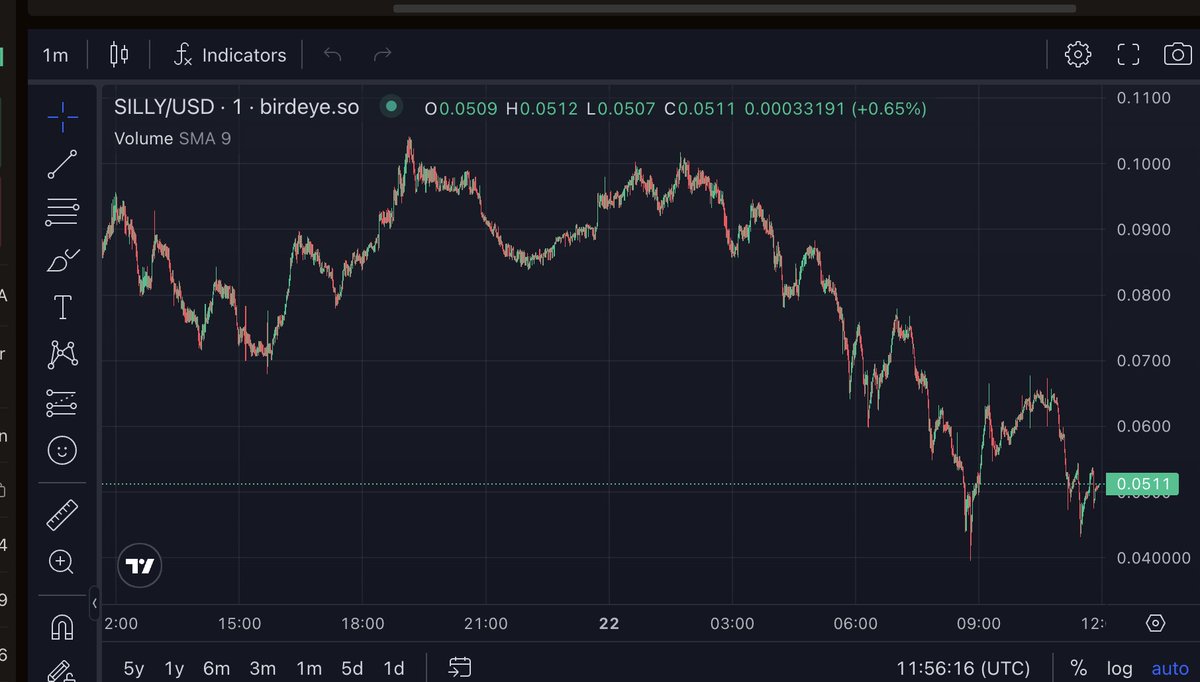Click the TradingView logo badge

(x=139, y=566)
